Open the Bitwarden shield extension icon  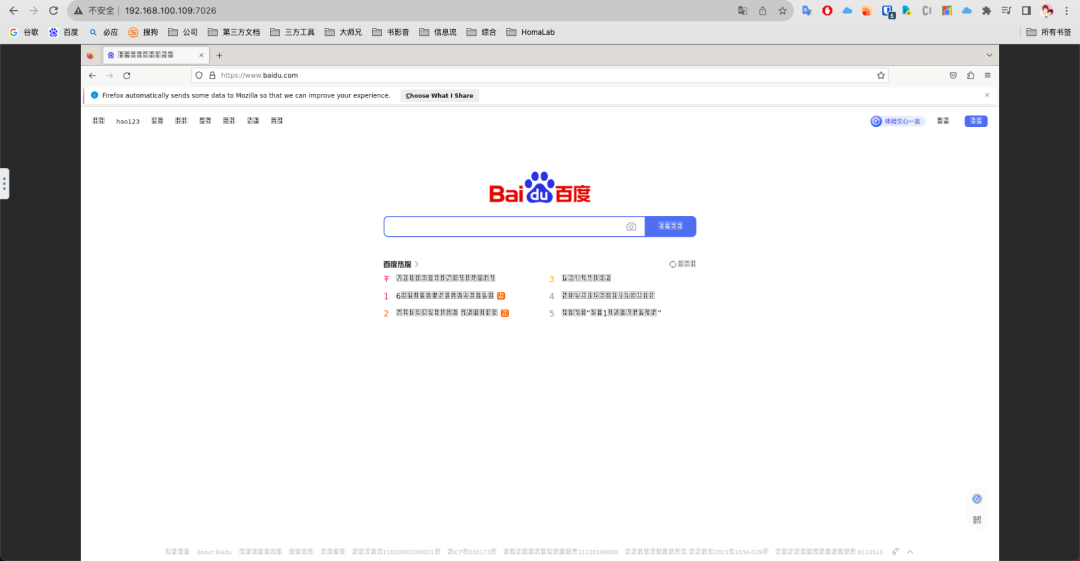[888, 11]
